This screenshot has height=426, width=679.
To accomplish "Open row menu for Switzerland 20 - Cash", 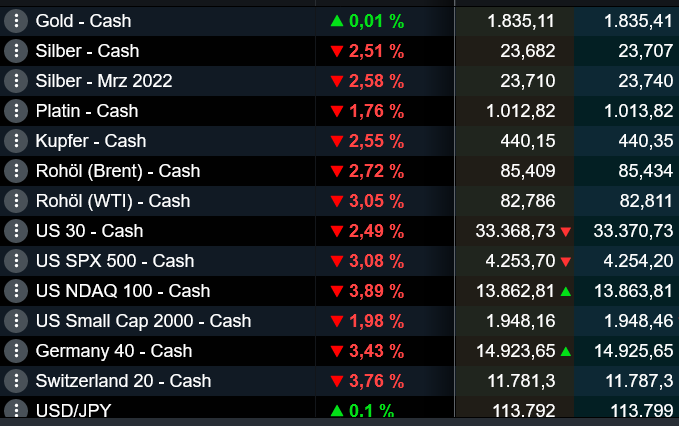I will pyautogui.click(x=15, y=381).
